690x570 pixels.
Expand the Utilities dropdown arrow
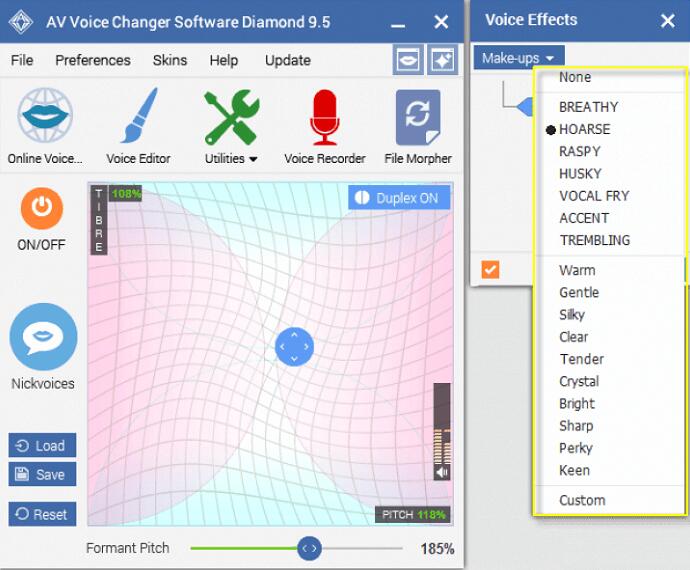[253, 159]
